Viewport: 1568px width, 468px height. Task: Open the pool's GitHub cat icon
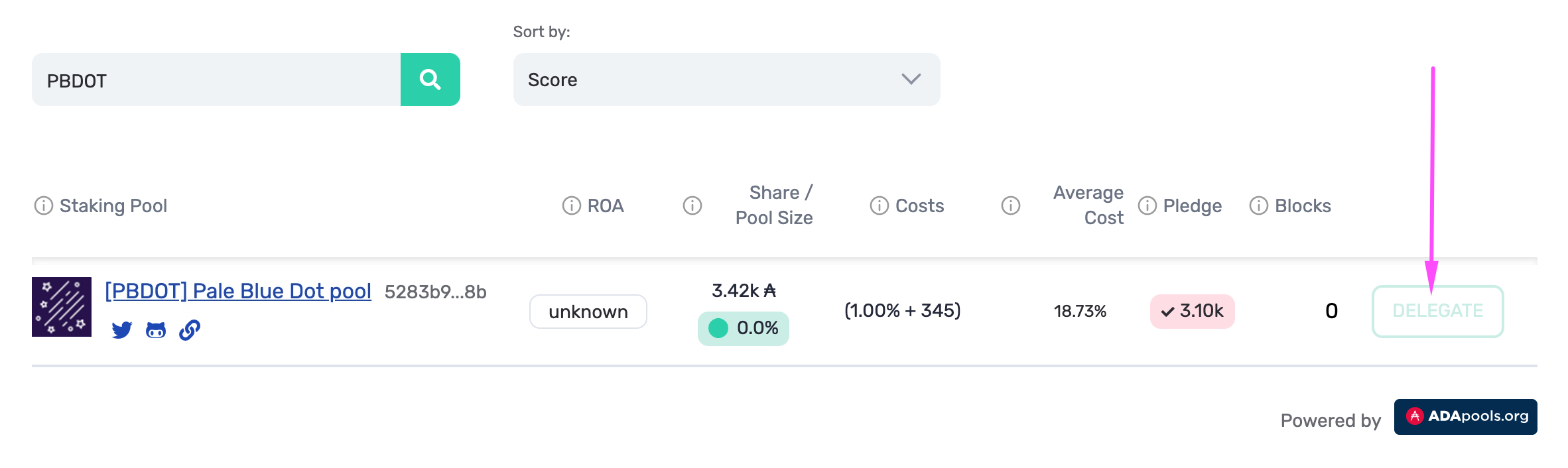(156, 329)
